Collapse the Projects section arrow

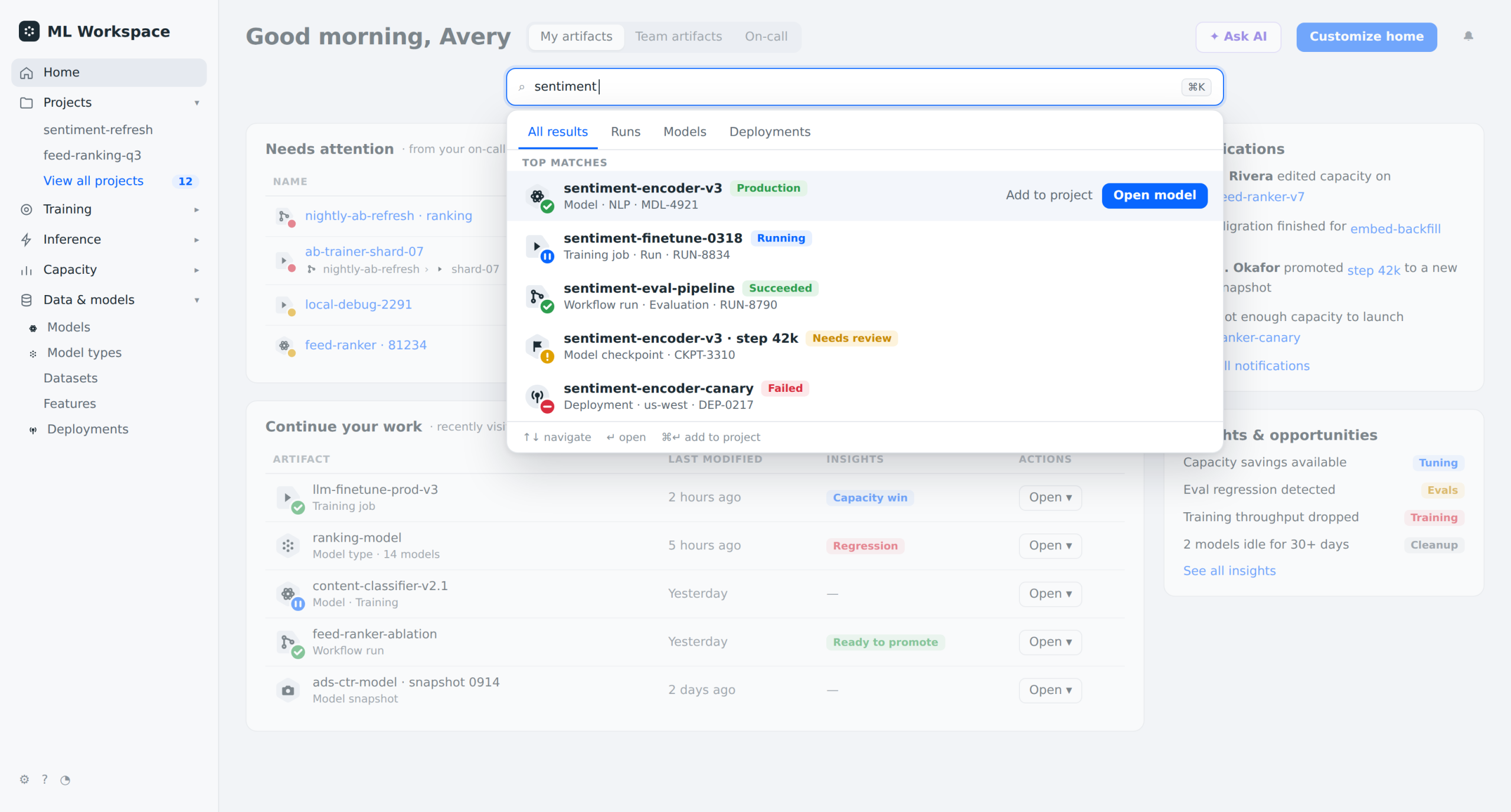[x=197, y=103]
